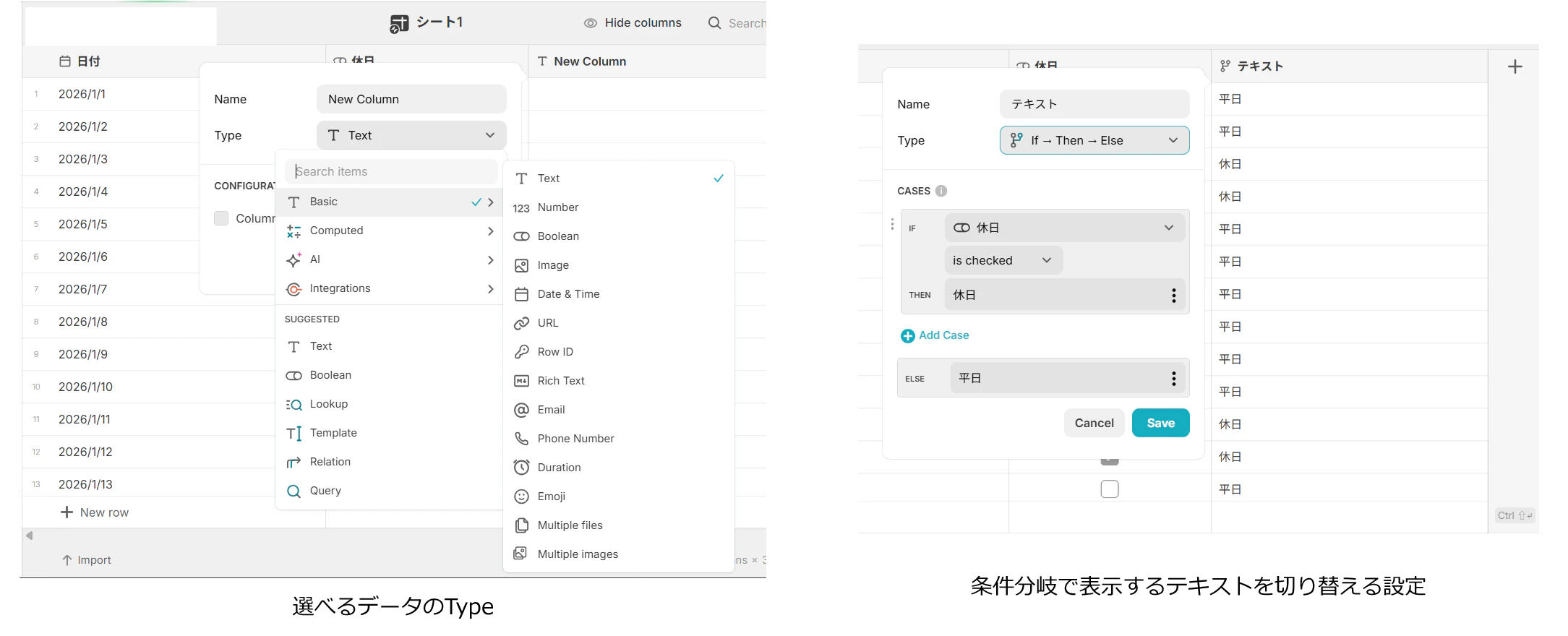
Task: Open THEN row three-dot menu
Action: coord(1173,295)
